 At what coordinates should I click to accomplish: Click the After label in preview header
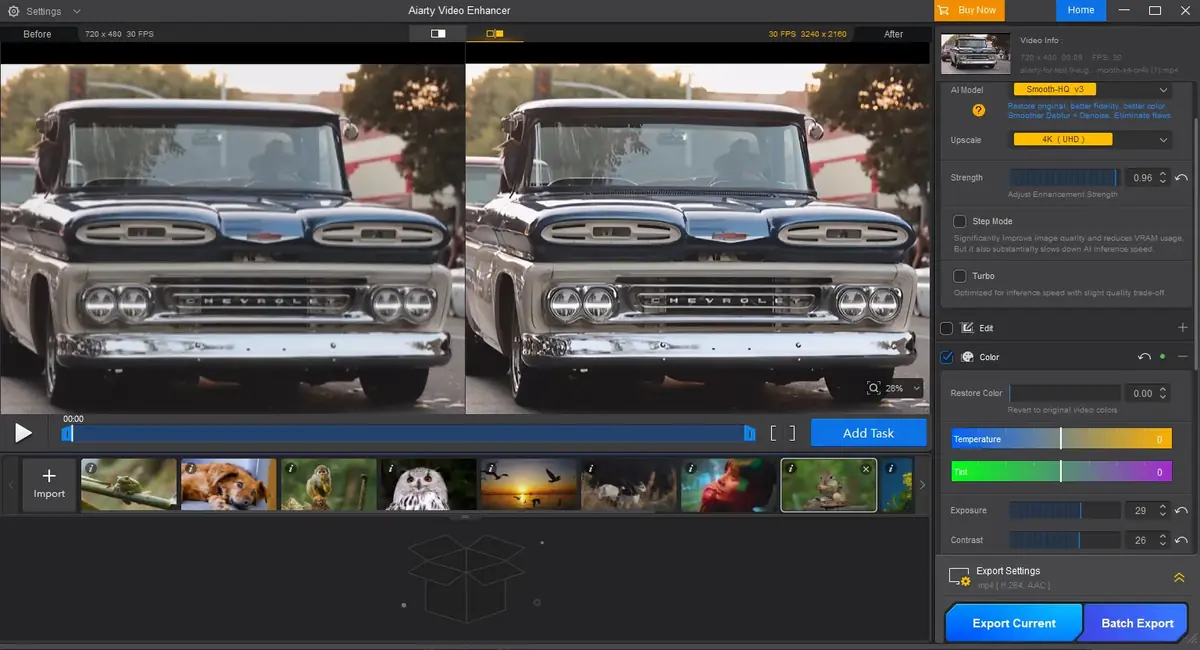click(x=893, y=34)
